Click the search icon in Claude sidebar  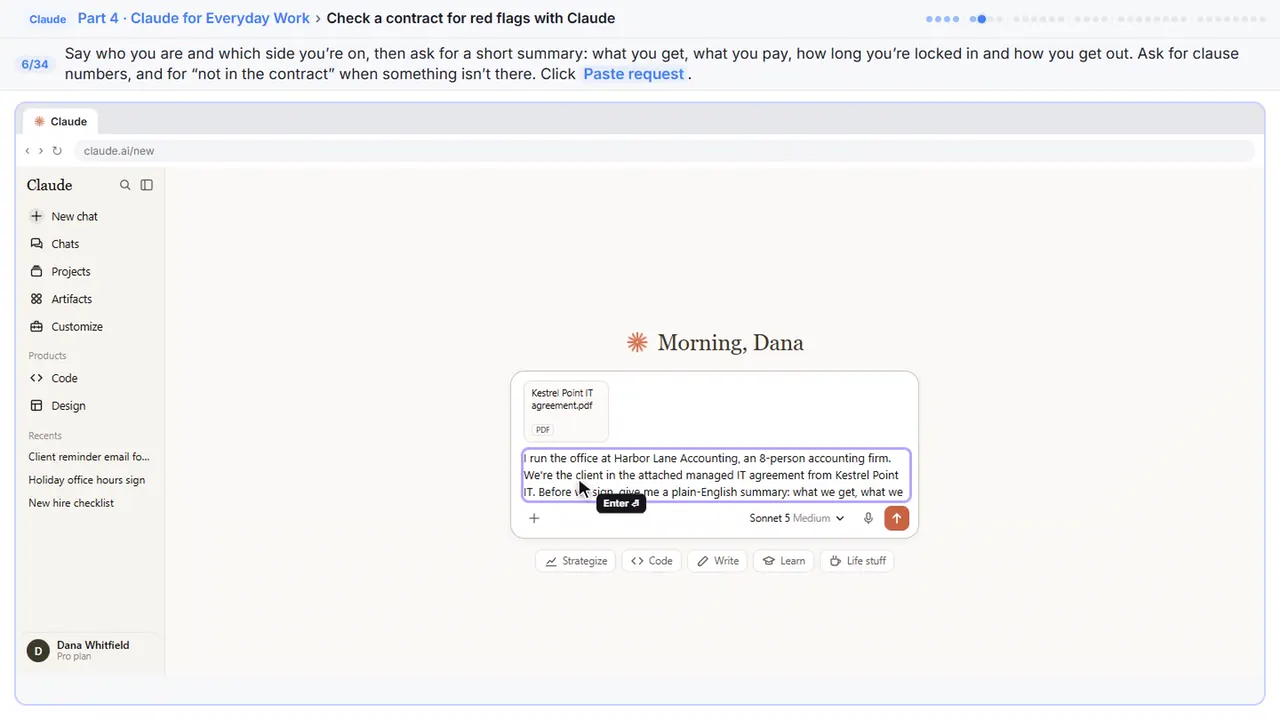125,185
